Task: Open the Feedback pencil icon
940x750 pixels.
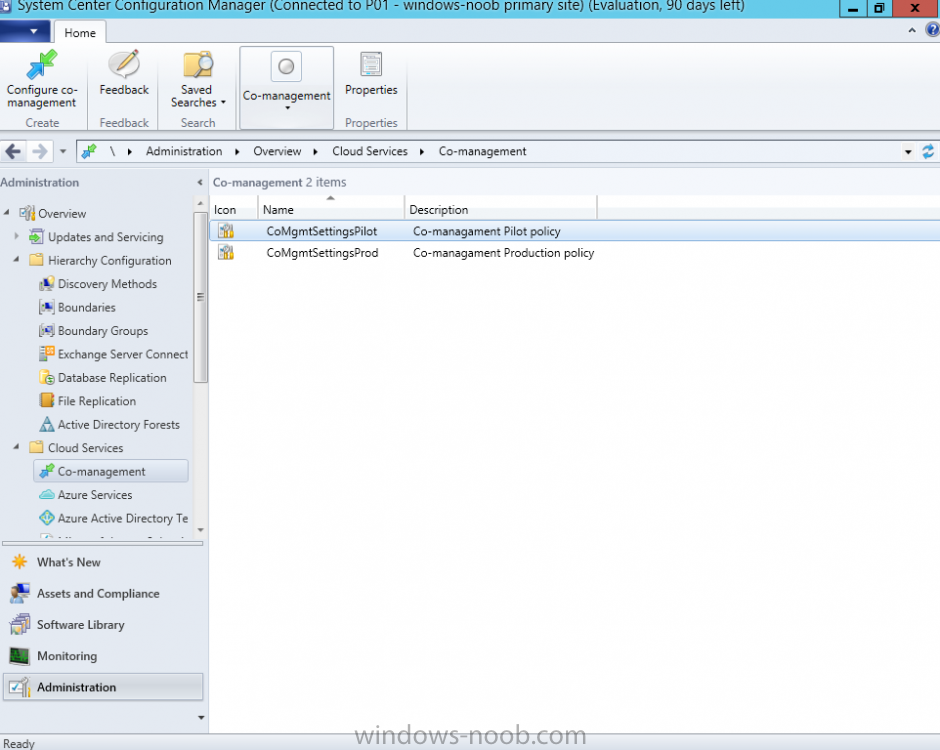Action: (124, 64)
